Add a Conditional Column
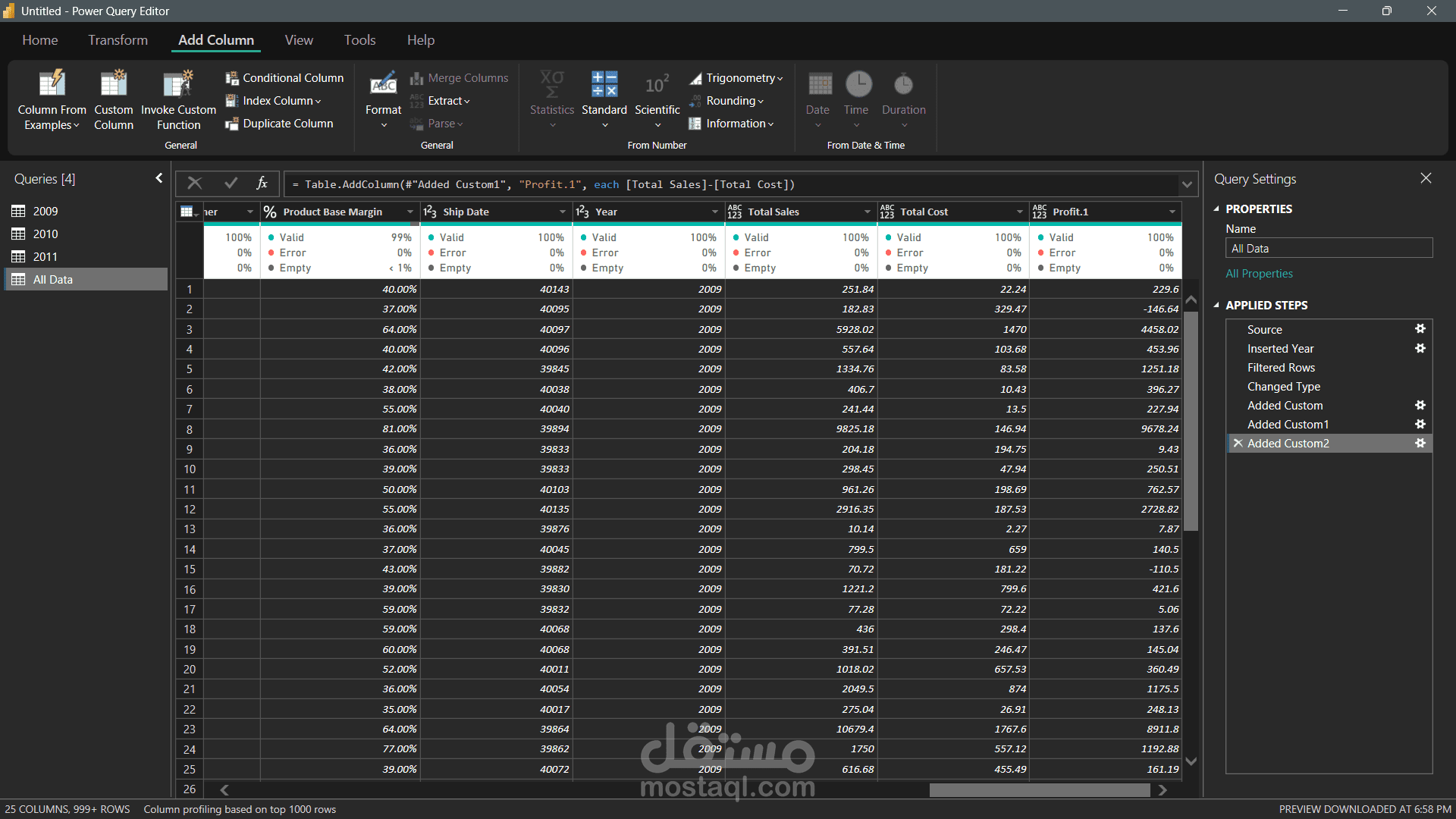The height and width of the screenshot is (819, 1456). (284, 78)
